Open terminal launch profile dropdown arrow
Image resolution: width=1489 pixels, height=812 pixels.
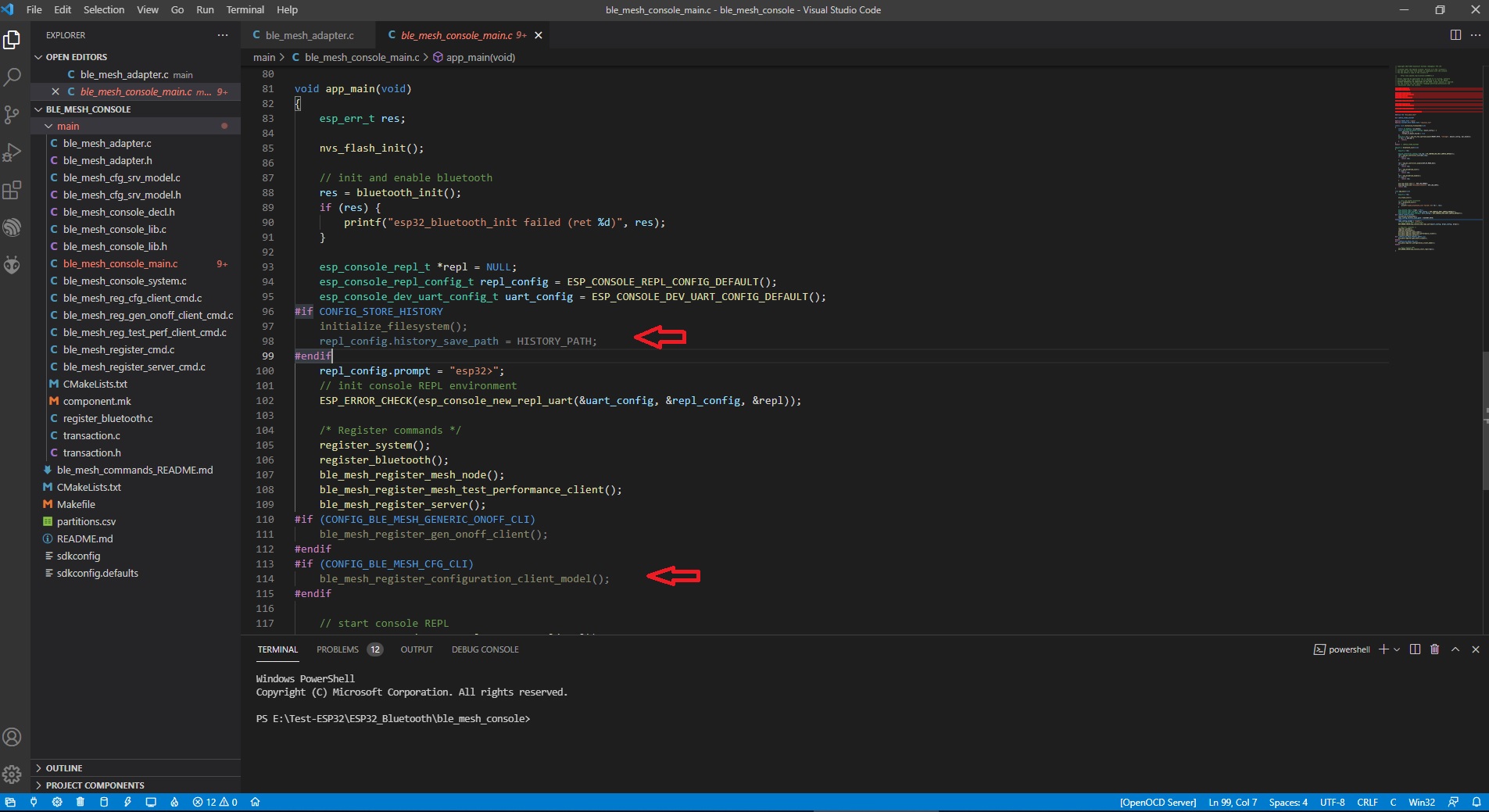[1397, 649]
